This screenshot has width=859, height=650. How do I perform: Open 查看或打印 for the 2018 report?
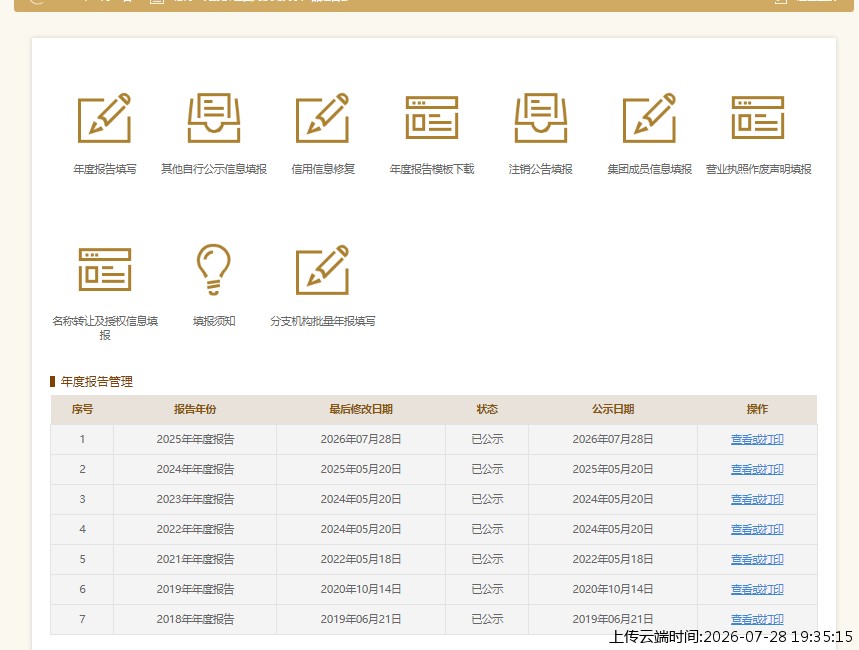757,619
